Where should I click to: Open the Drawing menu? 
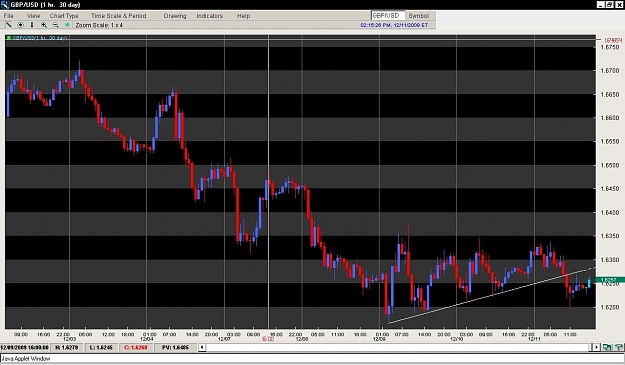pos(175,16)
